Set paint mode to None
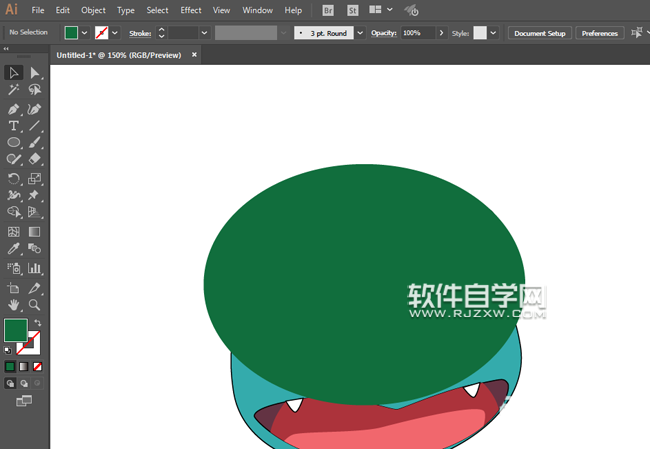The height and width of the screenshot is (449, 650). point(37,367)
